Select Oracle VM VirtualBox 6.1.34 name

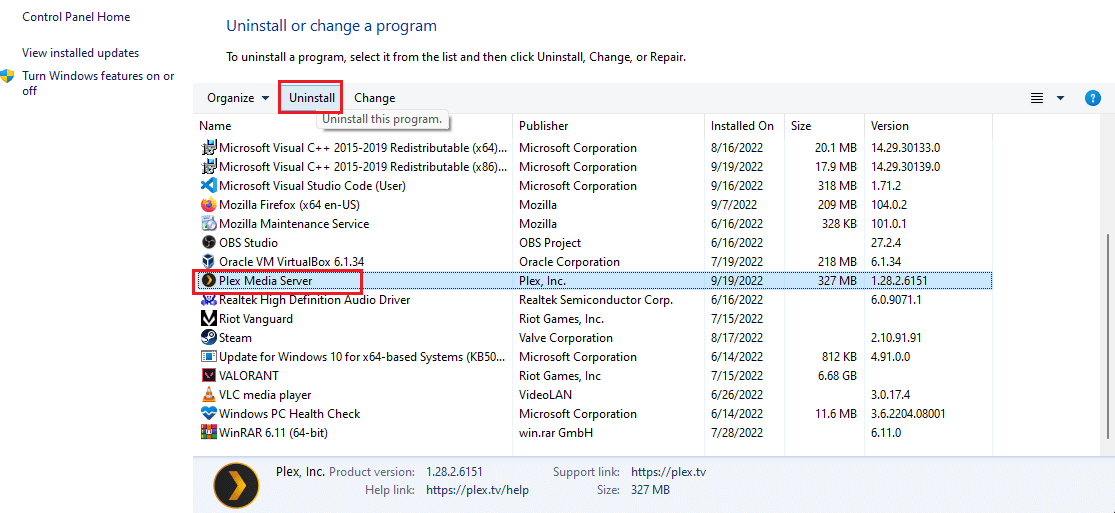point(292,262)
